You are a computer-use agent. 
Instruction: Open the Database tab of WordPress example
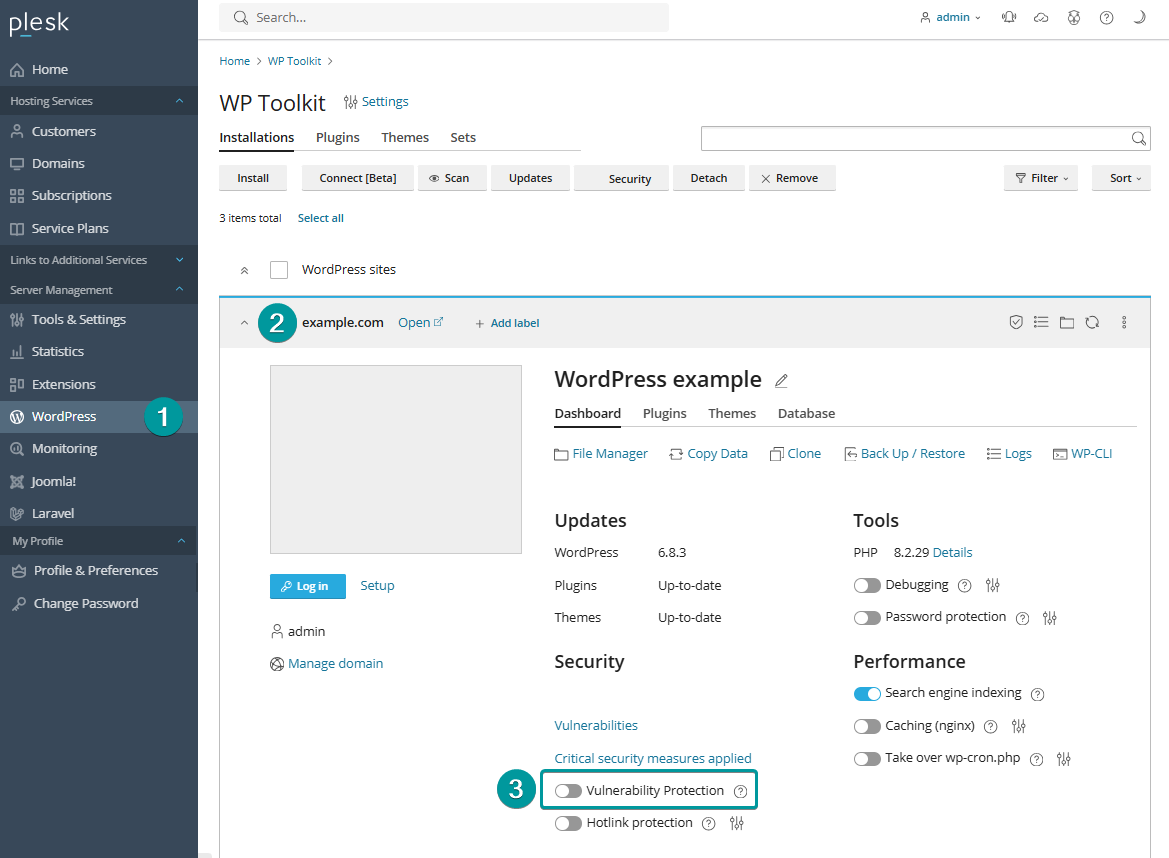(x=806, y=413)
